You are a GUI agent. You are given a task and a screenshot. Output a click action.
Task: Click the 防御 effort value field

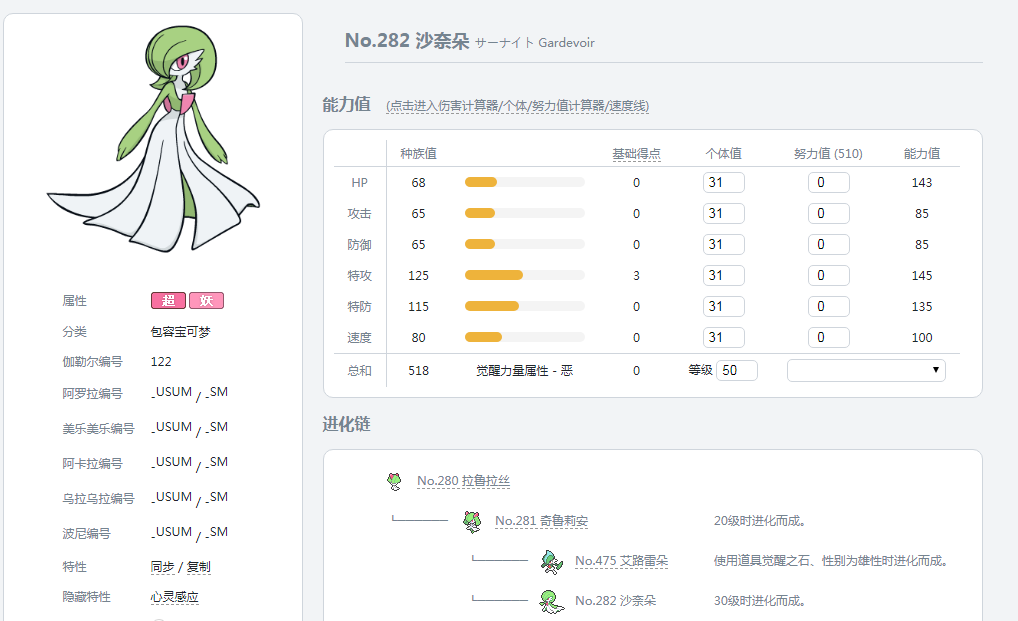pos(828,245)
